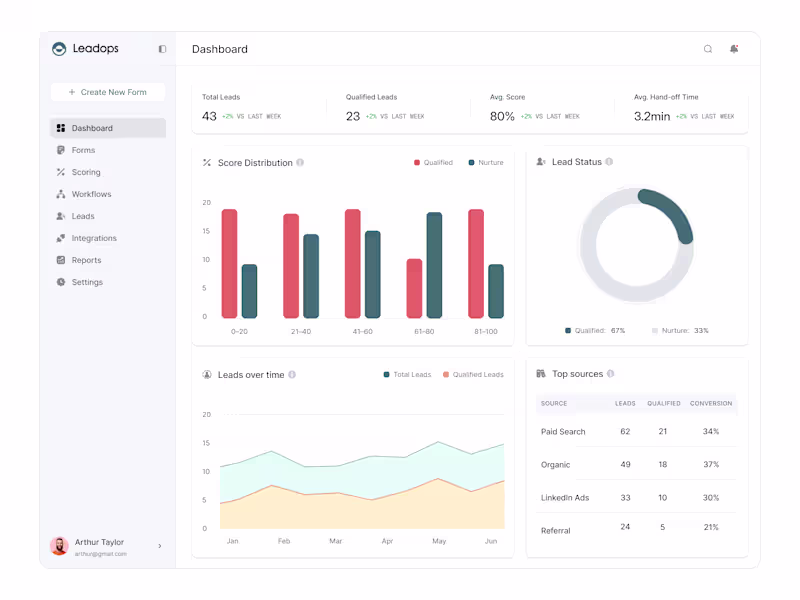Toggle Qualified Leads series in Leads over time
The image size is (800, 600).
[473, 374]
